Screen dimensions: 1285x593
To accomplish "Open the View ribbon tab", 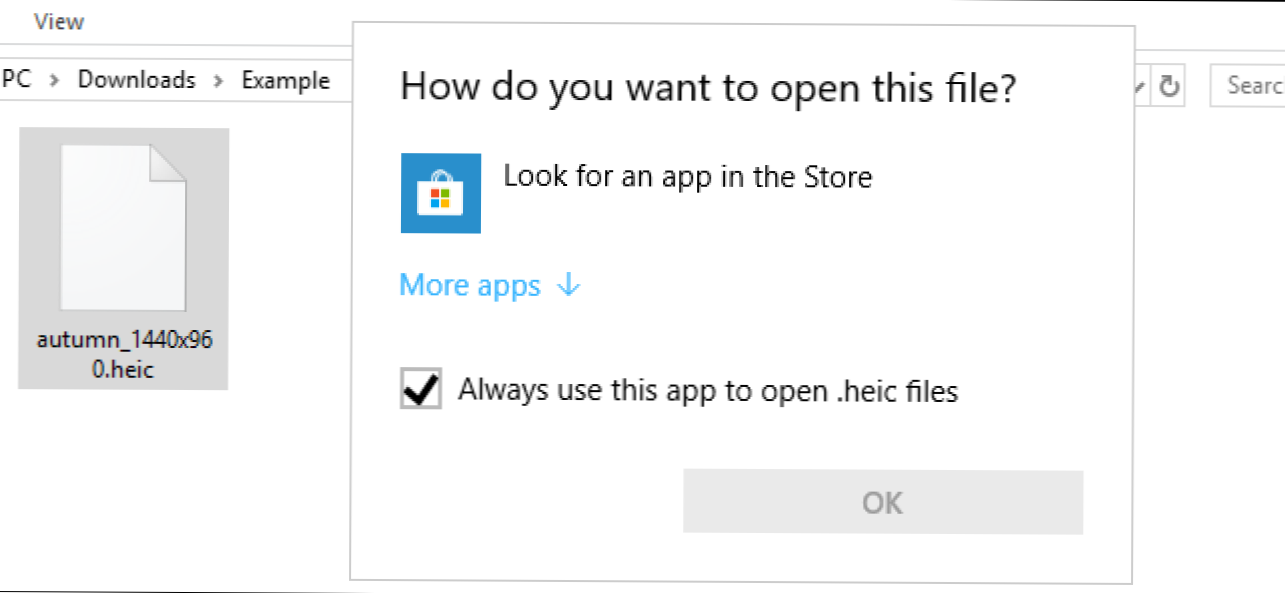I will point(59,21).
